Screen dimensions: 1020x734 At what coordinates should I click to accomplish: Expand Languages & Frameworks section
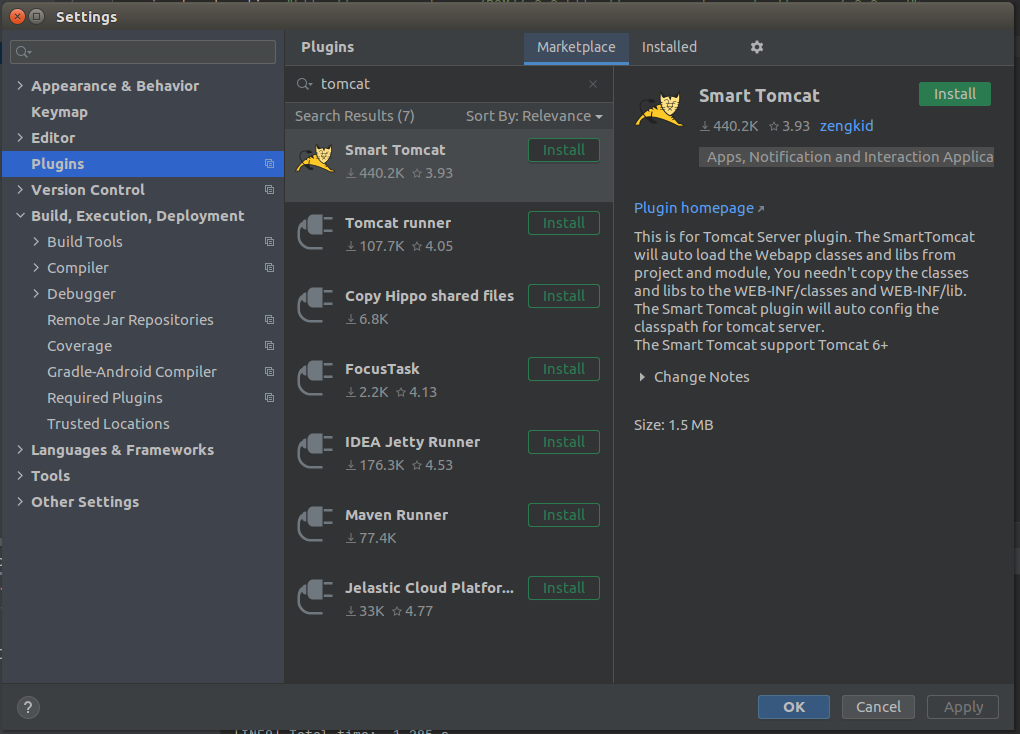20,450
